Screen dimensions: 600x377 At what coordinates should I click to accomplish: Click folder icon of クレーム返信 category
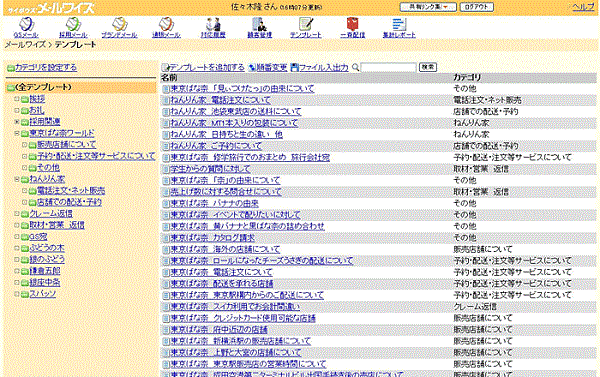click(x=25, y=214)
